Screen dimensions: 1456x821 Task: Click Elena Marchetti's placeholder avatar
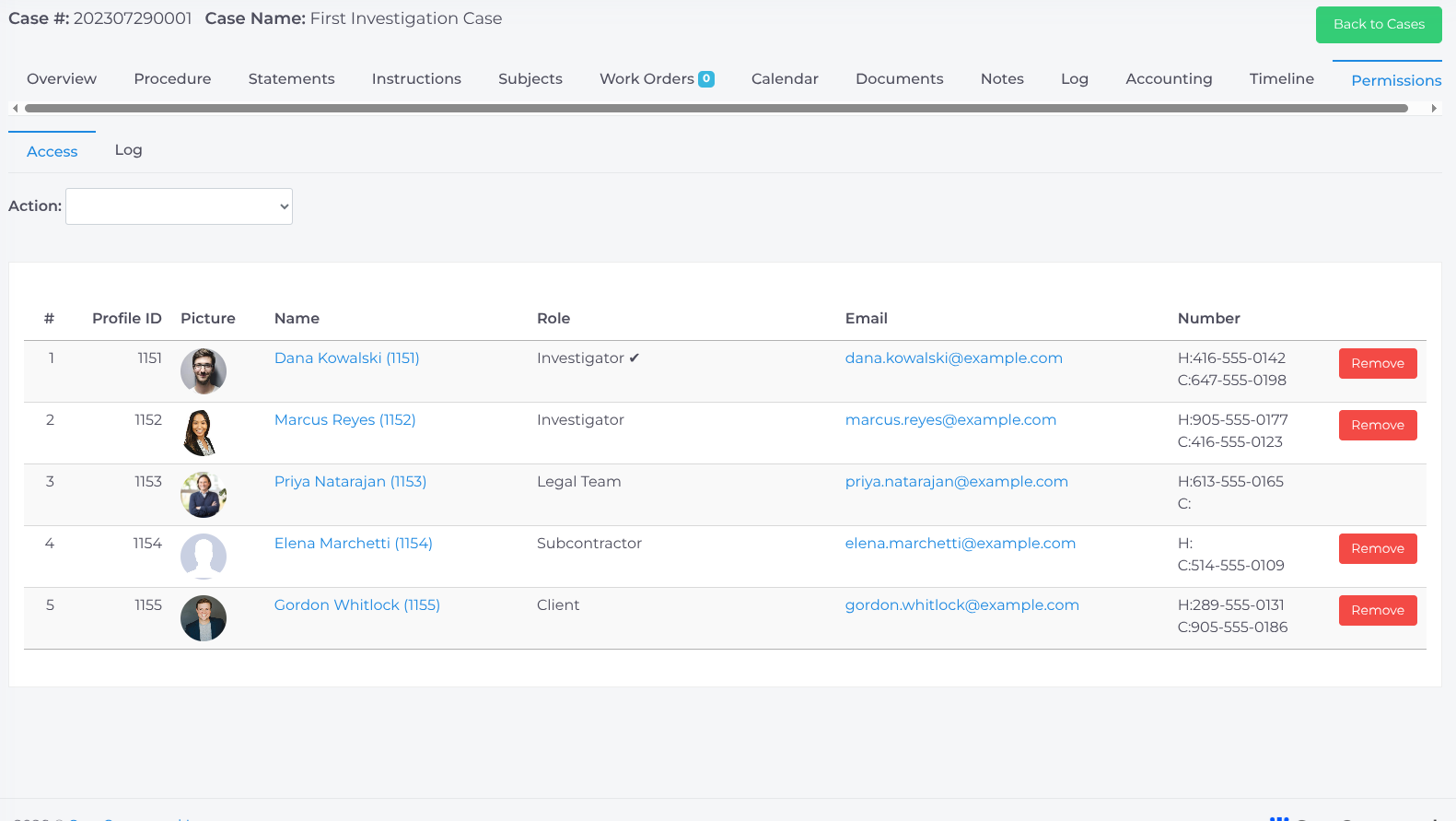click(204, 557)
